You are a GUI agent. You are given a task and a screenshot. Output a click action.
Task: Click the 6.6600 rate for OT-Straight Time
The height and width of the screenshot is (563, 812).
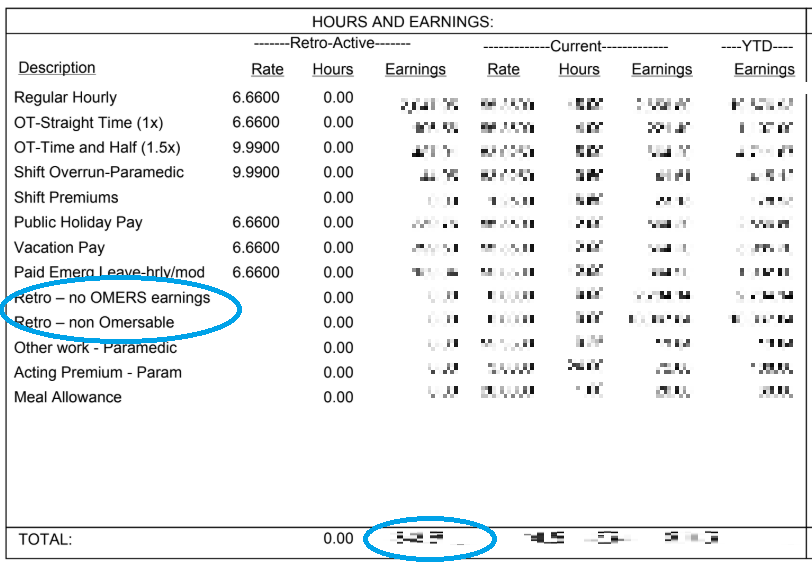coord(256,123)
